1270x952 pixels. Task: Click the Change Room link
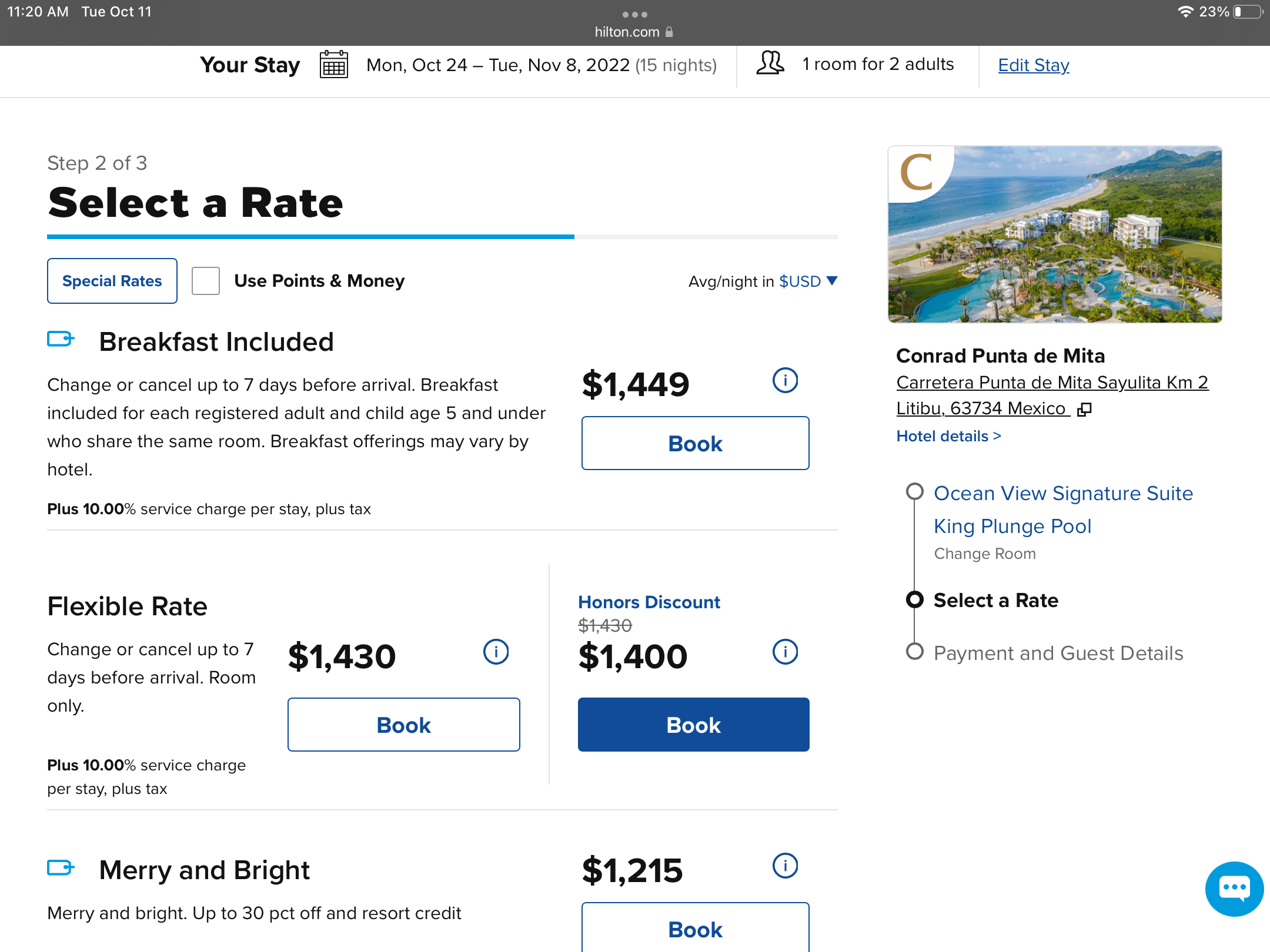click(x=985, y=554)
